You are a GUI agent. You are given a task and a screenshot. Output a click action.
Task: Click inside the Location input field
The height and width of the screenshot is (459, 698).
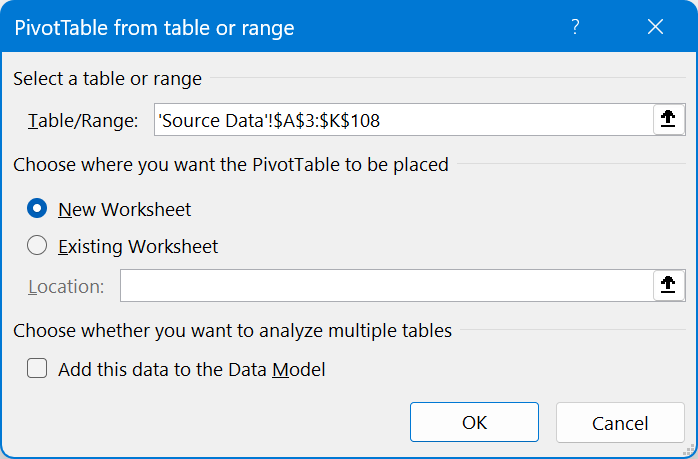tap(385, 286)
